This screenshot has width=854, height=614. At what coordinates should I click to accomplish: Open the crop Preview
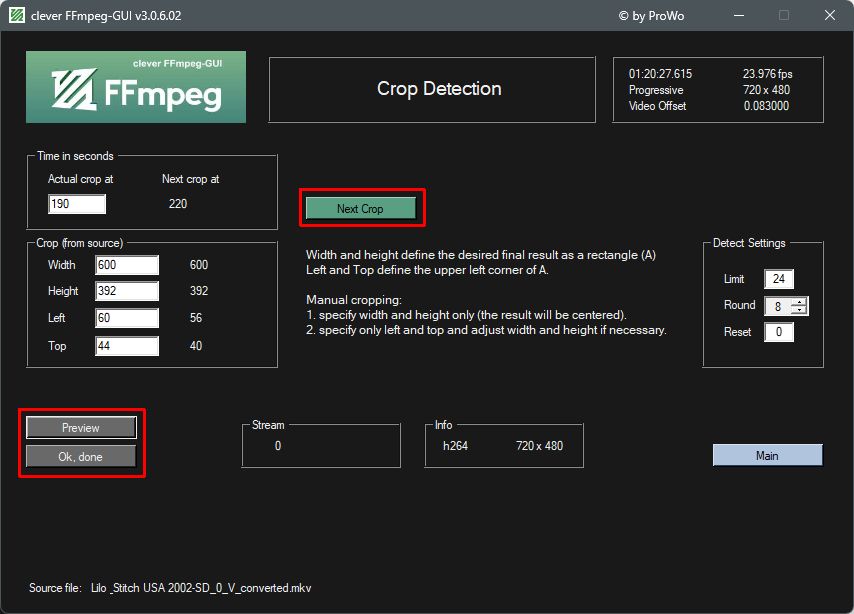tap(81, 428)
